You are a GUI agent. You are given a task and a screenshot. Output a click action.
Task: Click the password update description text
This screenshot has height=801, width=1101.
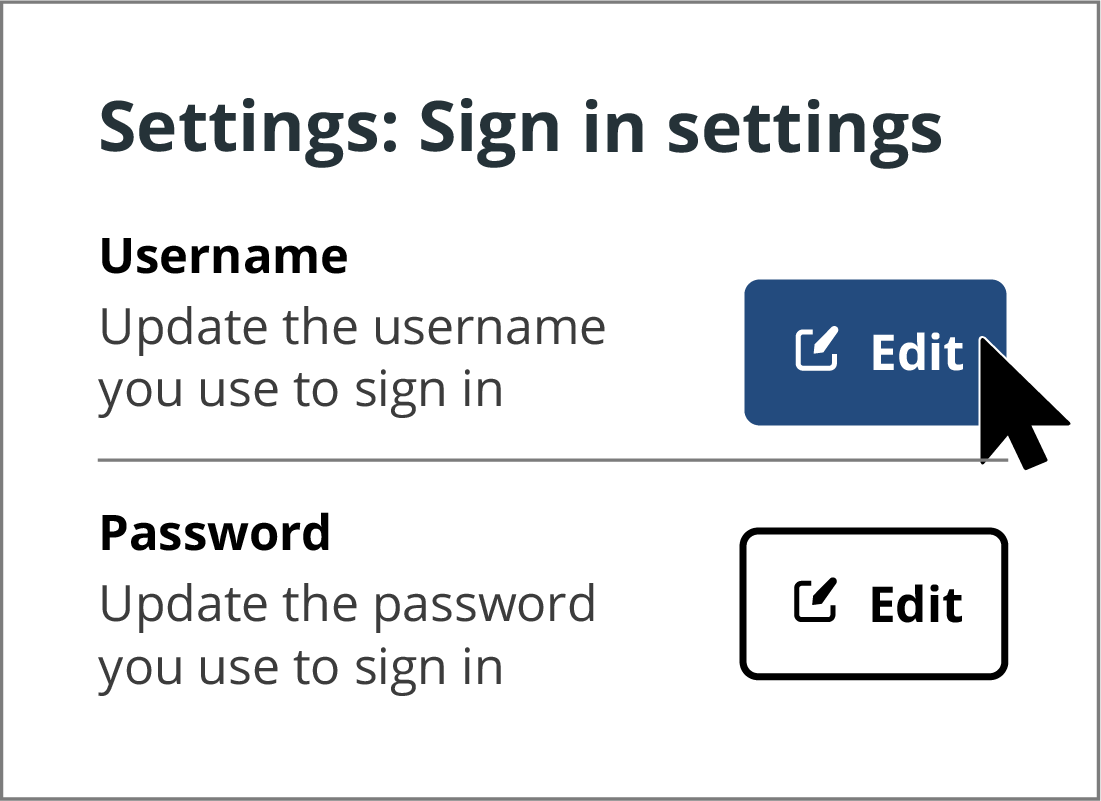coord(348,635)
